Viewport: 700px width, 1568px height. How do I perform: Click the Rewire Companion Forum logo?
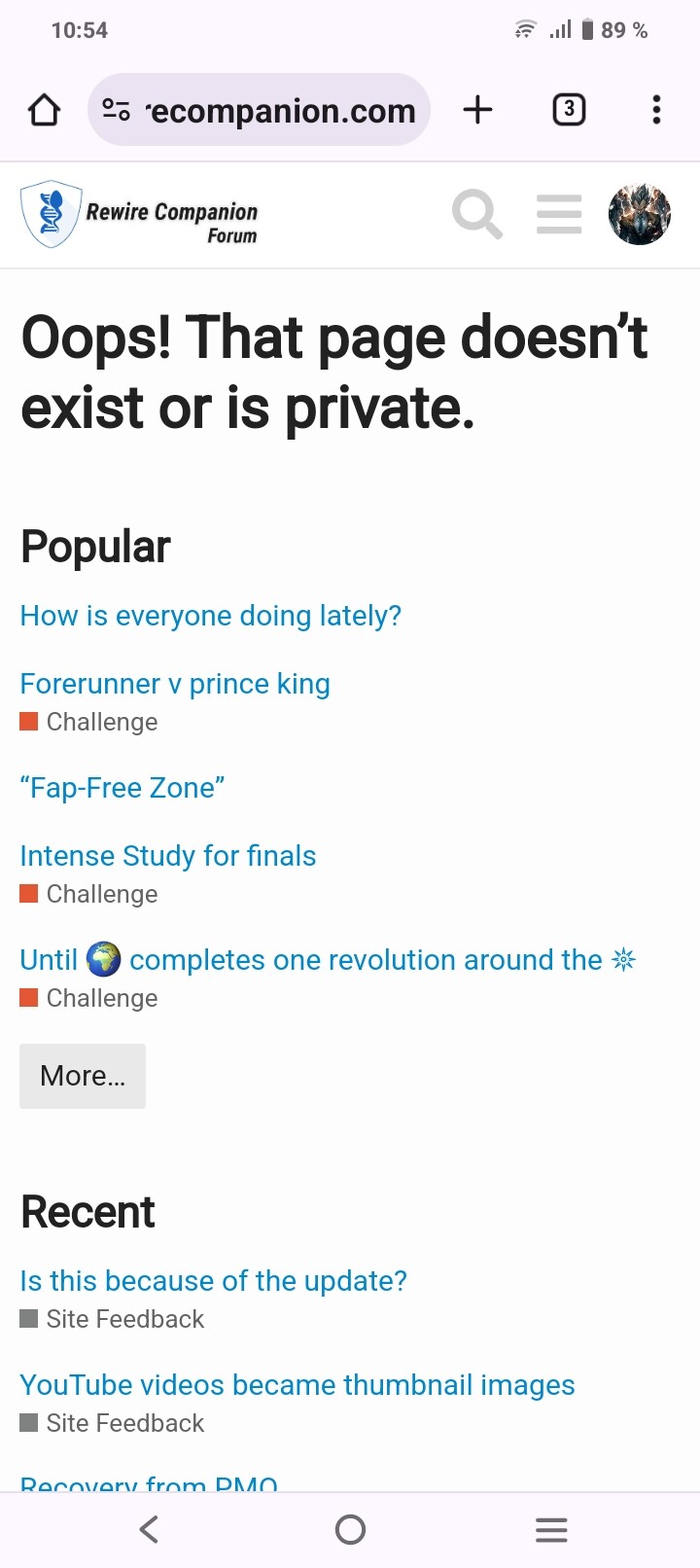pos(139,214)
